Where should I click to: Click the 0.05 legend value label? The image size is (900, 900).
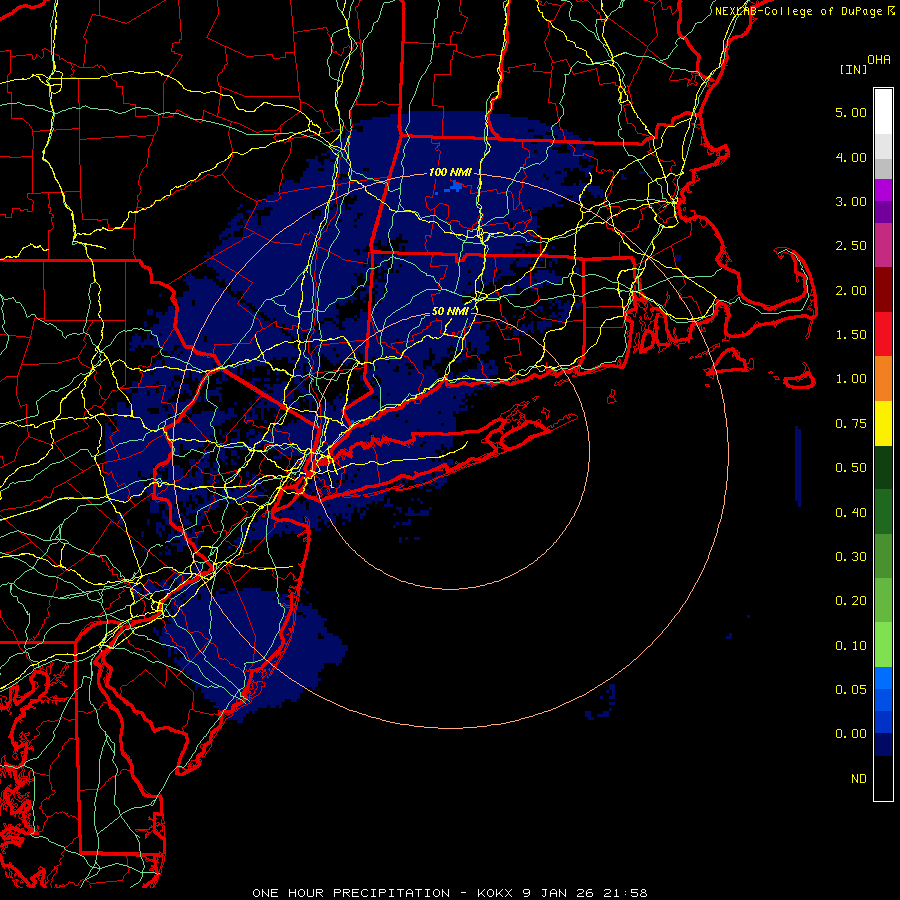(x=851, y=690)
